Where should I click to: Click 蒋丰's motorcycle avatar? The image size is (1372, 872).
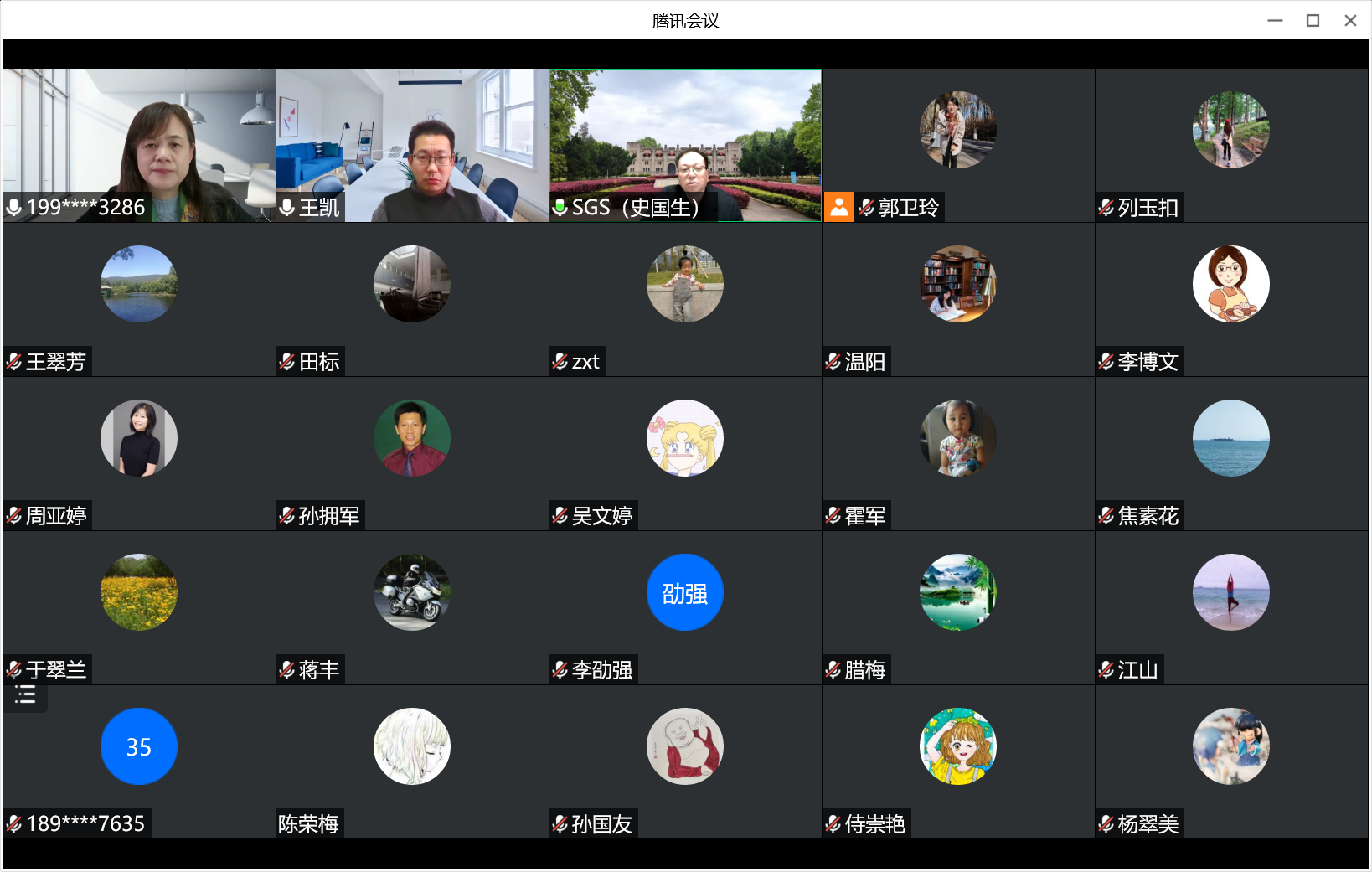(412, 592)
